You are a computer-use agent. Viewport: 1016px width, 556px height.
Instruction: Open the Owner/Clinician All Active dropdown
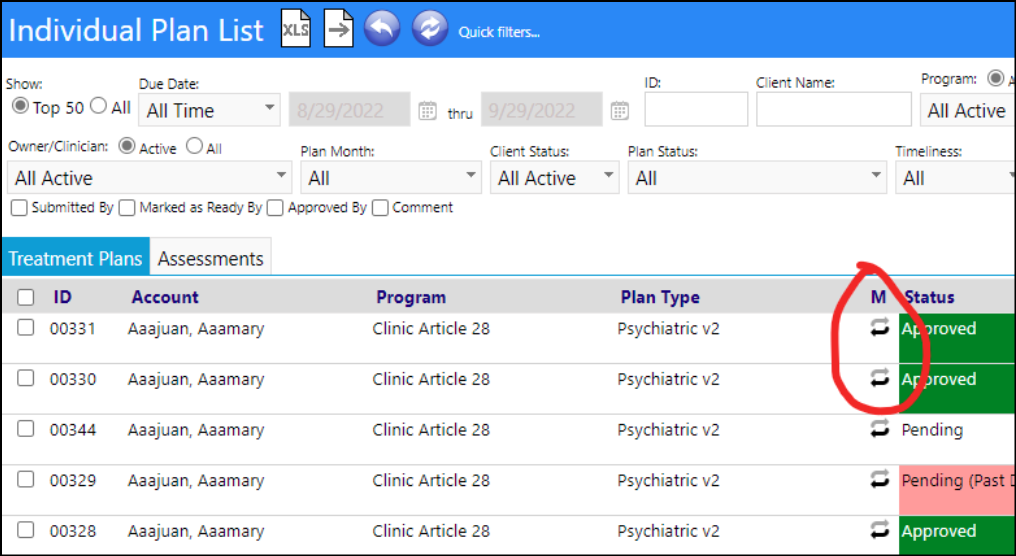150,178
